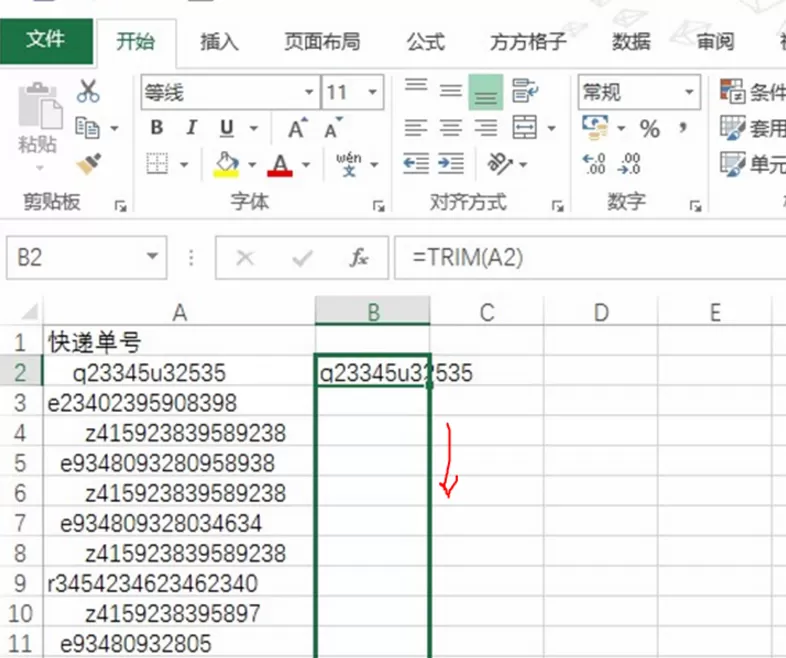Image resolution: width=786 pixels, height=658 pixels.
Task: Click the select-all corner triangle
Action: click(x=29, y=312)
